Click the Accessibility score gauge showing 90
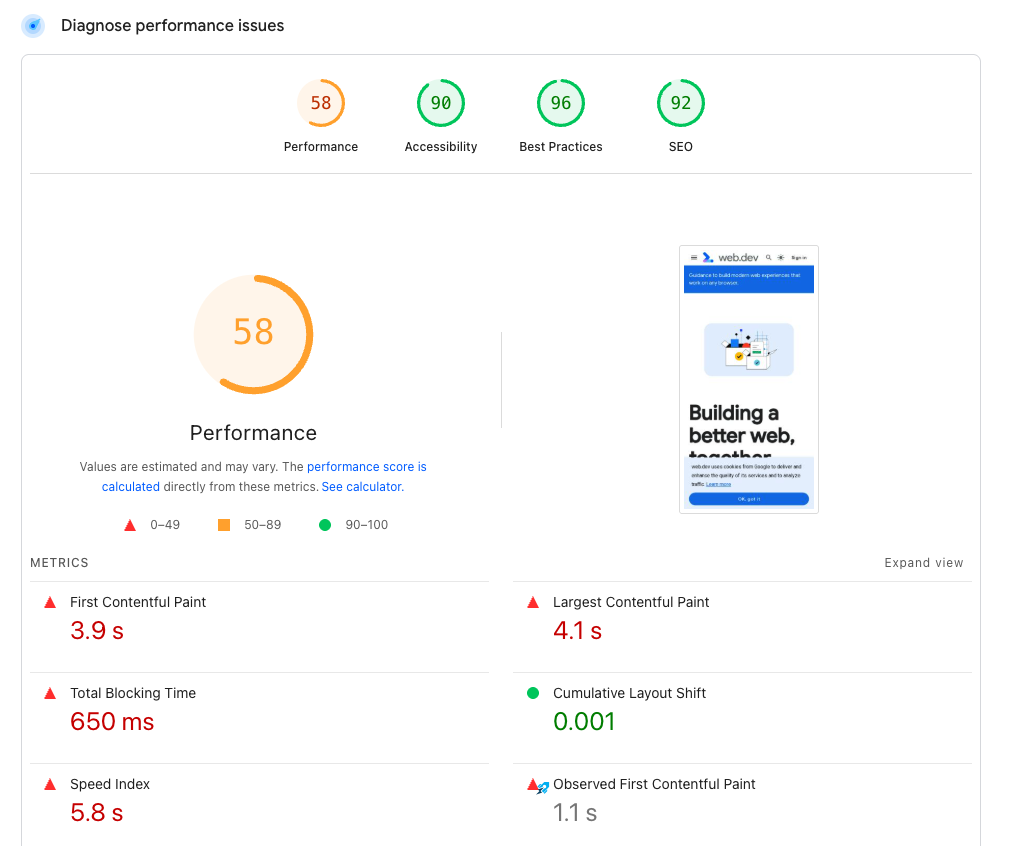1009x846 pixels. coord(441,102)
